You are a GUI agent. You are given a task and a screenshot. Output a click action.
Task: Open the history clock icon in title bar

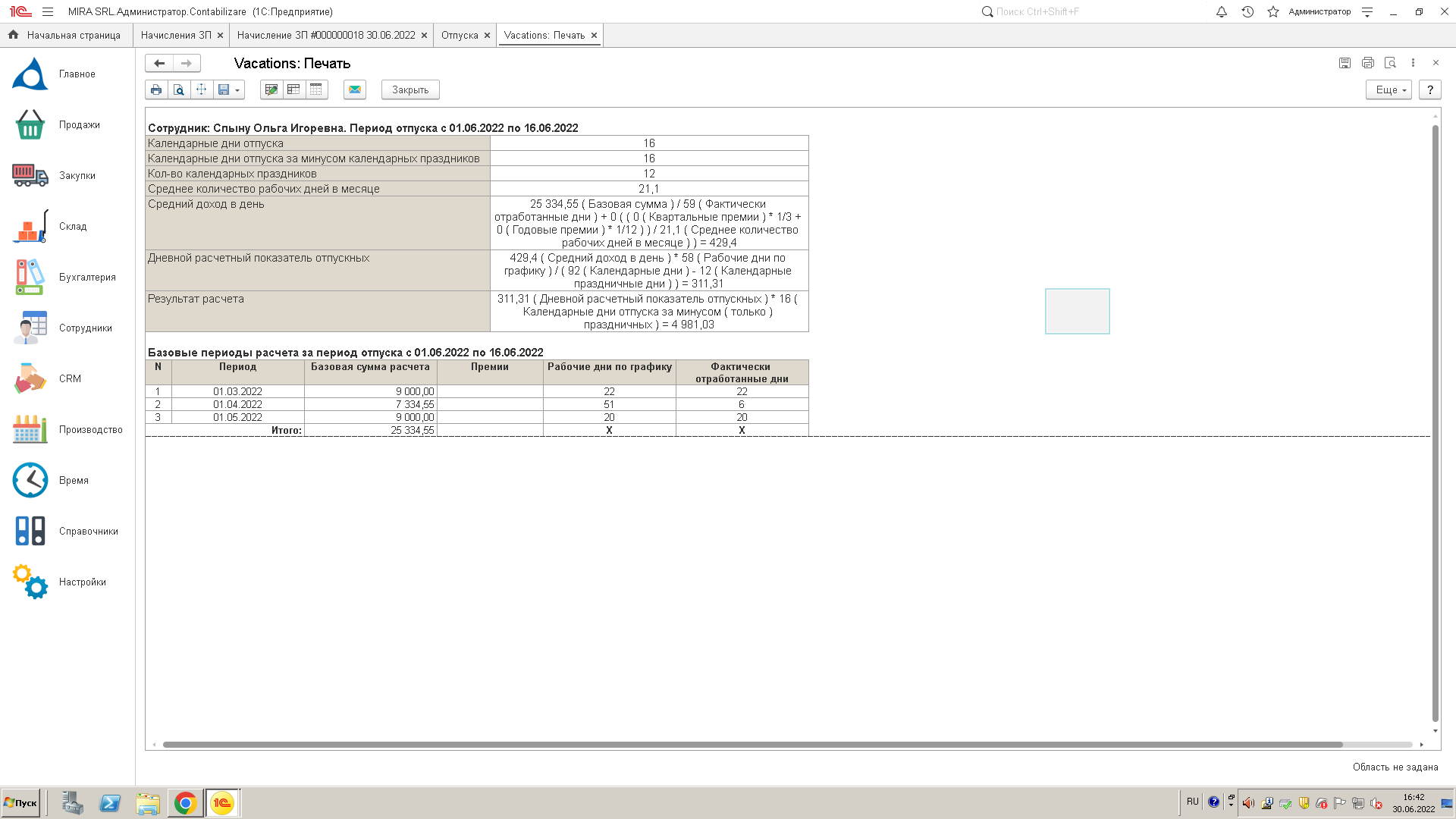tap(1247, 12)
